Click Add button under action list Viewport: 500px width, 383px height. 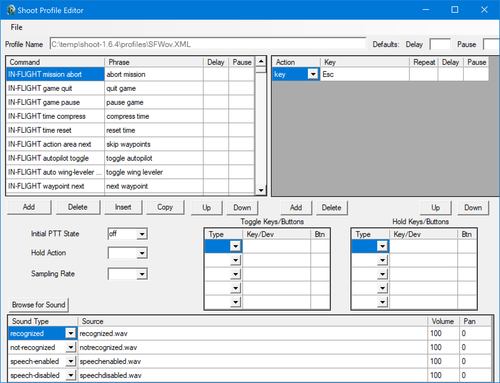296,208
